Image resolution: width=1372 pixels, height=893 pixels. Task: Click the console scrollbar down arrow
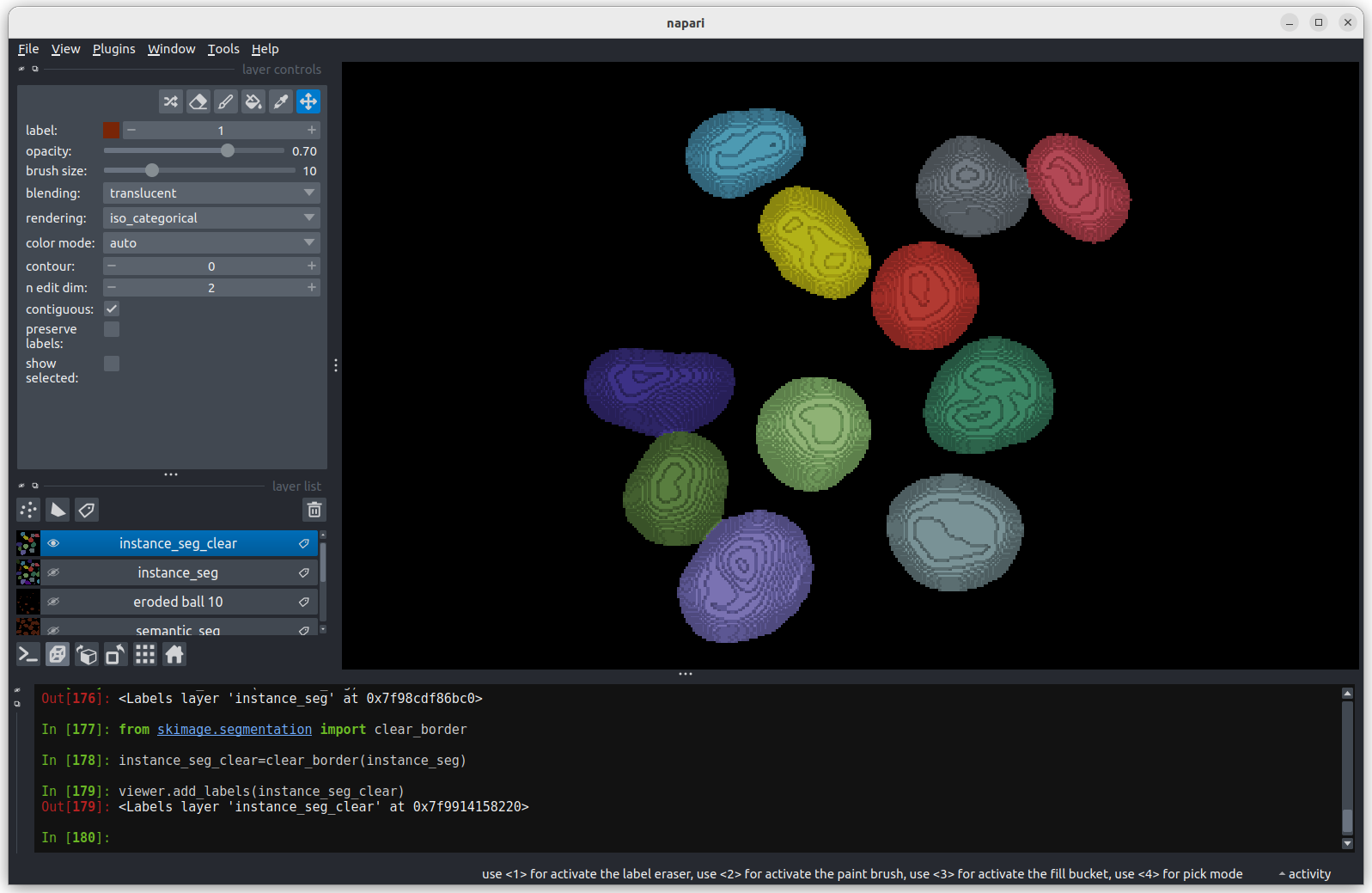[x=1347, y=843]
